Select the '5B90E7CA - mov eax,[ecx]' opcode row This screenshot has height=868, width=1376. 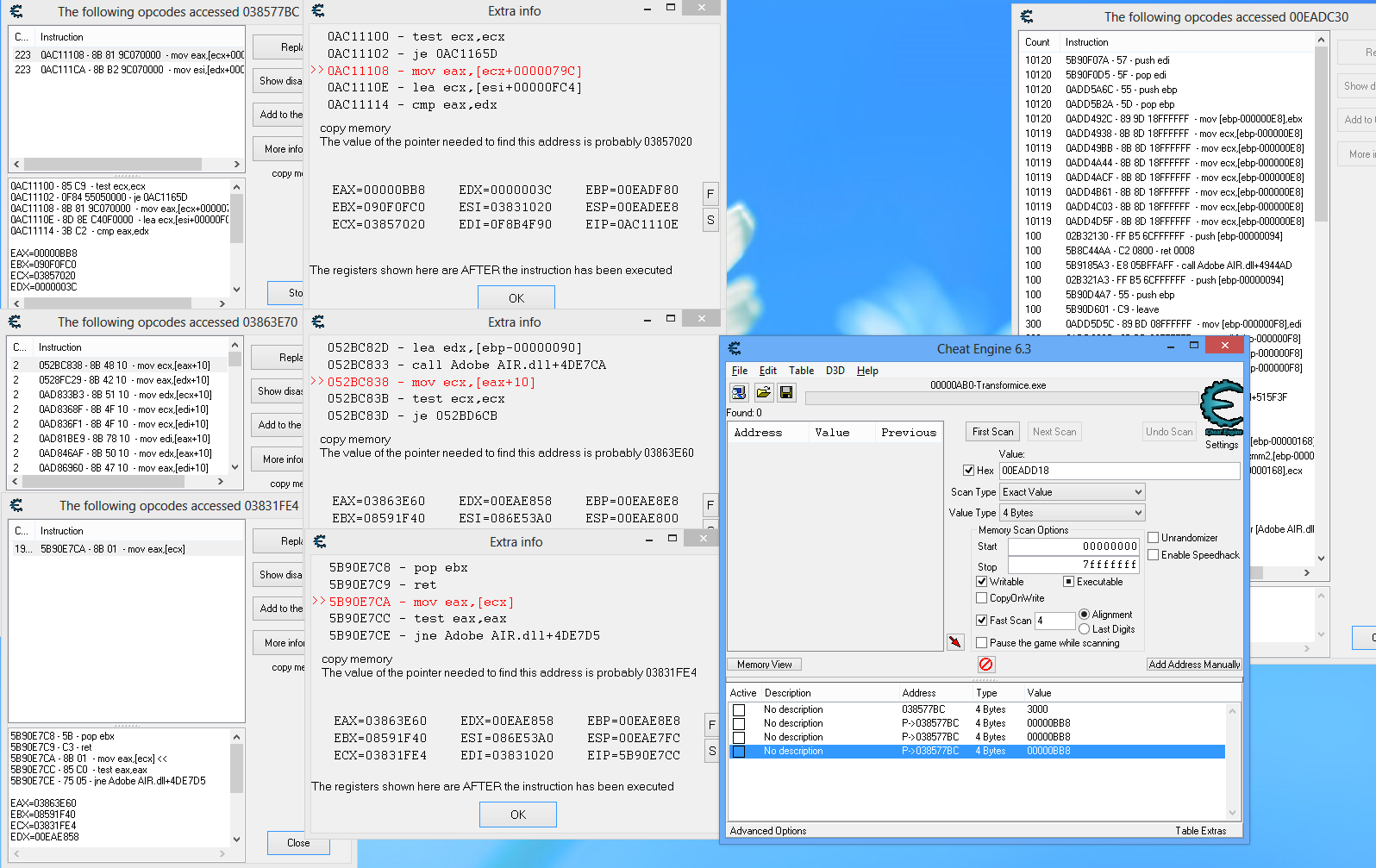click(x=127, y=549)
